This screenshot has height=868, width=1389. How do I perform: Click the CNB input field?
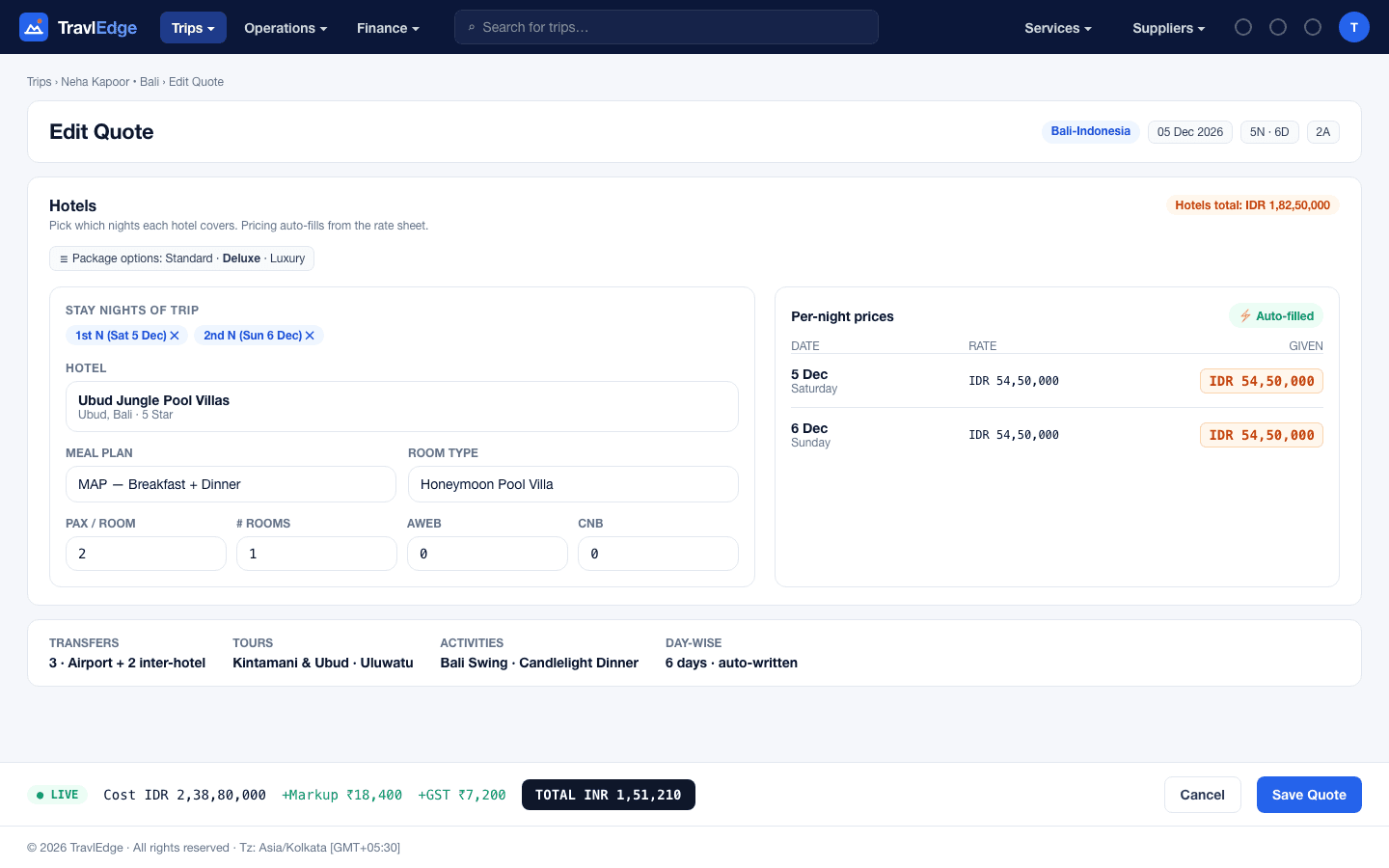coord(658,554)
